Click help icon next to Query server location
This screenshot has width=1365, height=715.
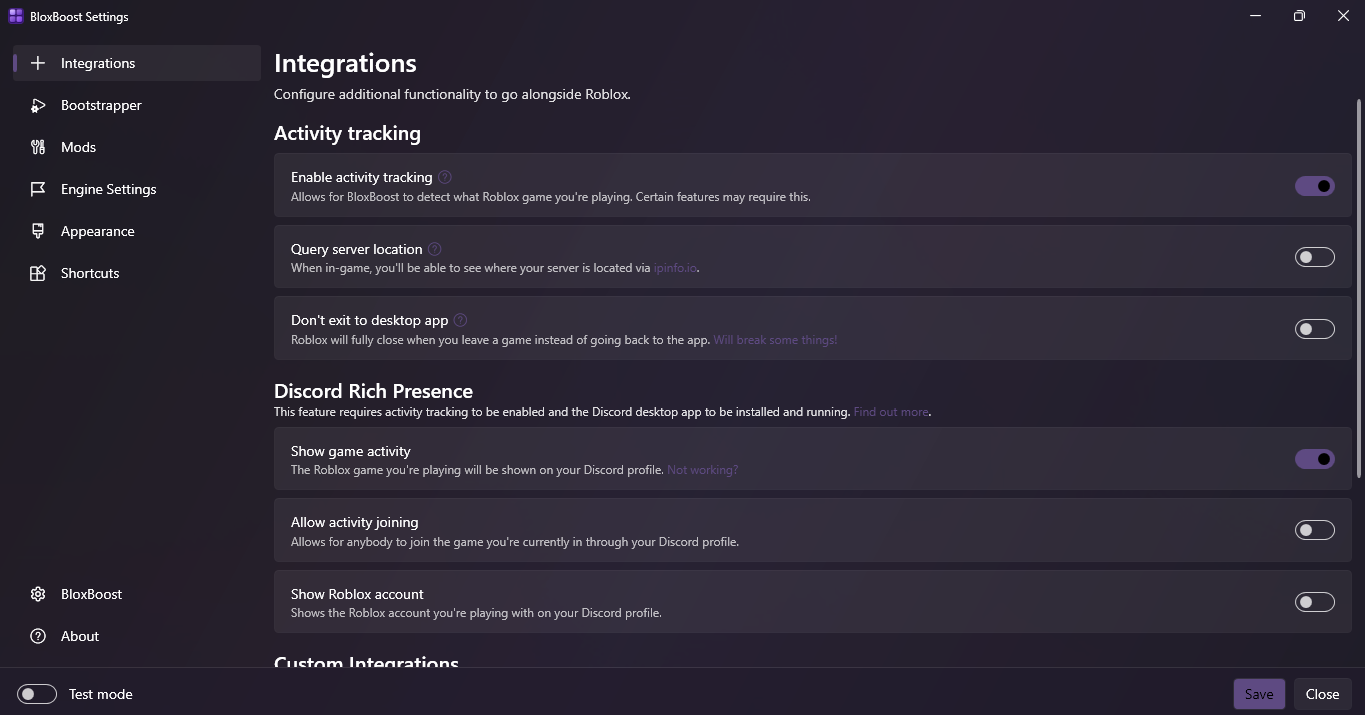point(435,249)
